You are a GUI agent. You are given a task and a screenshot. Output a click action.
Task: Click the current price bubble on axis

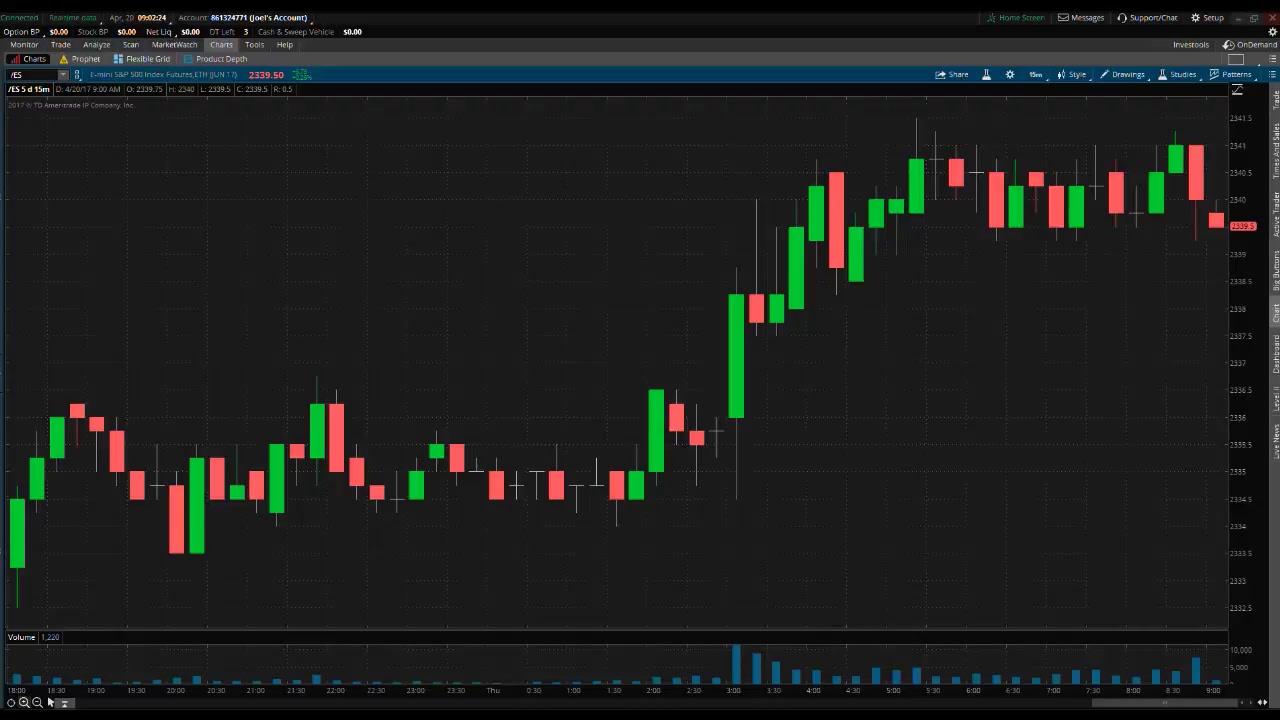pos(1242,227)
